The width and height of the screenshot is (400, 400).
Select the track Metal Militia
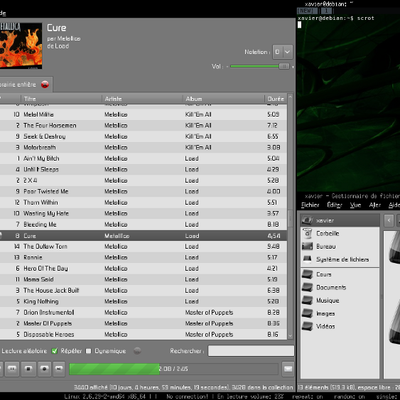pyautogui.click(x=143, y=114)
